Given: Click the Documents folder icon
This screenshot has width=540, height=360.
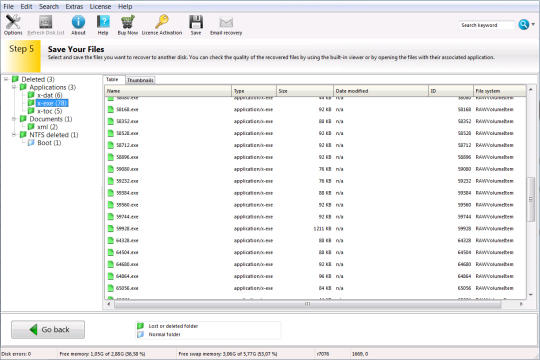Looking at the screenshot, I should click(x=23, y=119).
